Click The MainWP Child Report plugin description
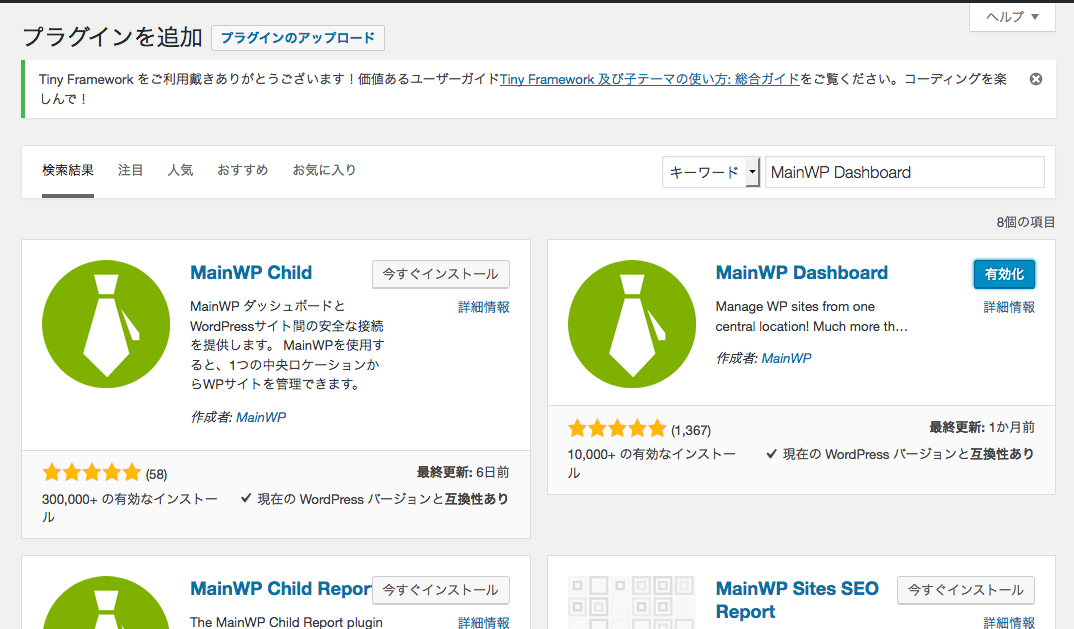The image size is (1074, 629). 286,622
